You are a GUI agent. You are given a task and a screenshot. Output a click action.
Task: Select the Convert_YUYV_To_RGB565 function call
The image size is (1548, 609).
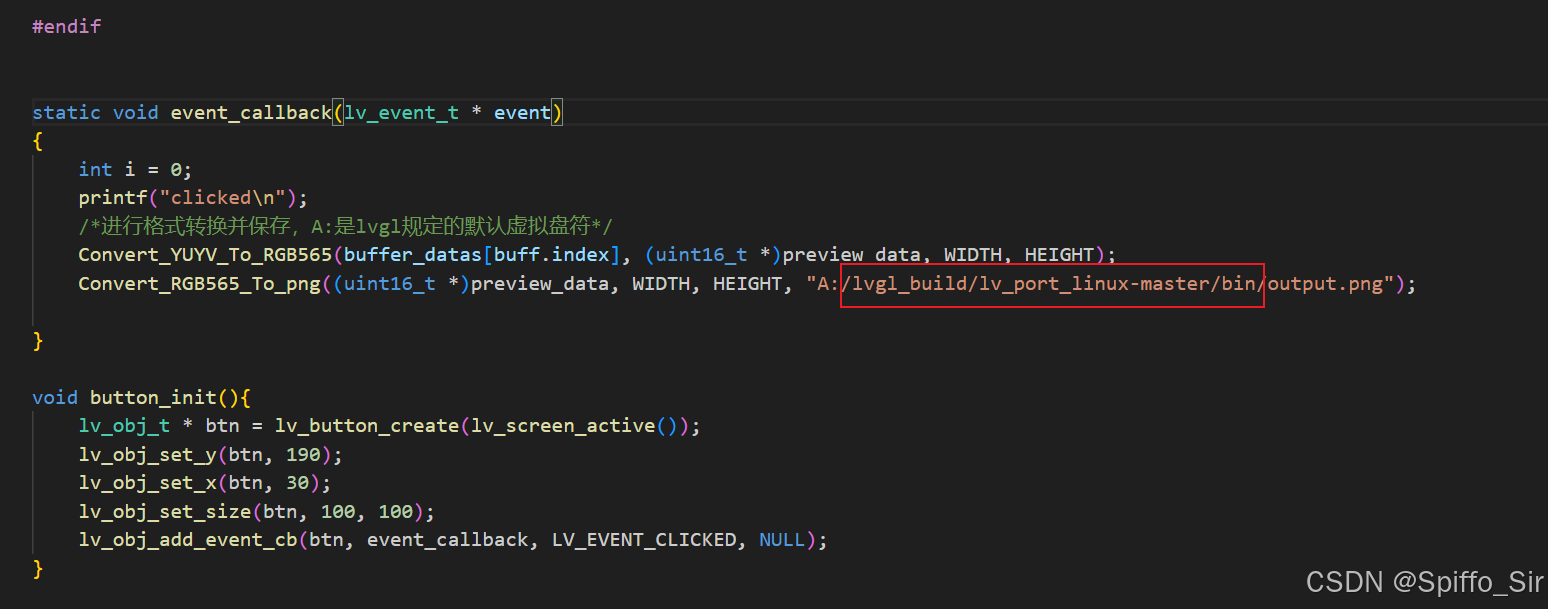[206, 255]
